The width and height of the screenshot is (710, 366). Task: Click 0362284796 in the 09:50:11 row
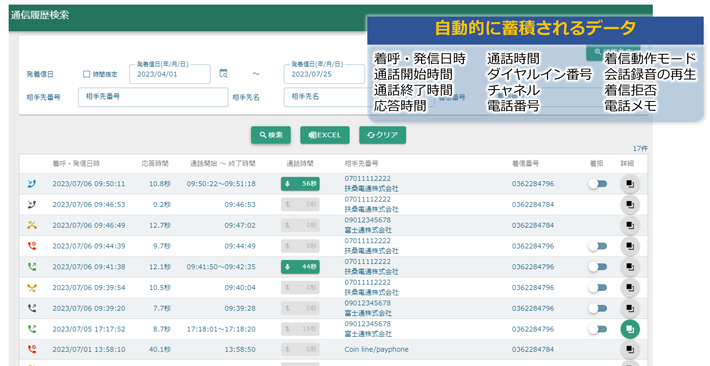point(533,184)
